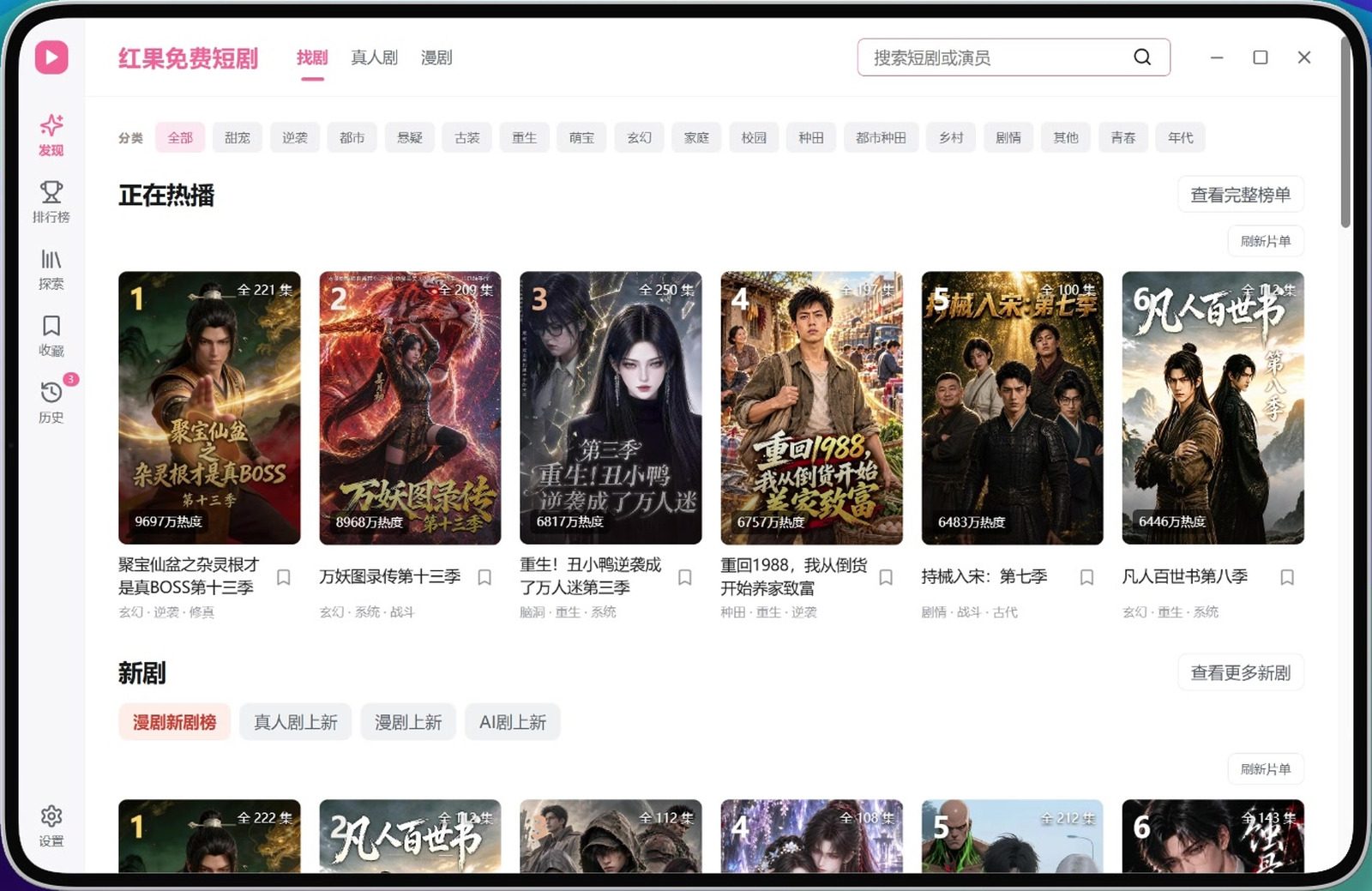1372x891 pixels.
Task: Bookmark 持械入宋：第七季
Action: pos(1086,577)
